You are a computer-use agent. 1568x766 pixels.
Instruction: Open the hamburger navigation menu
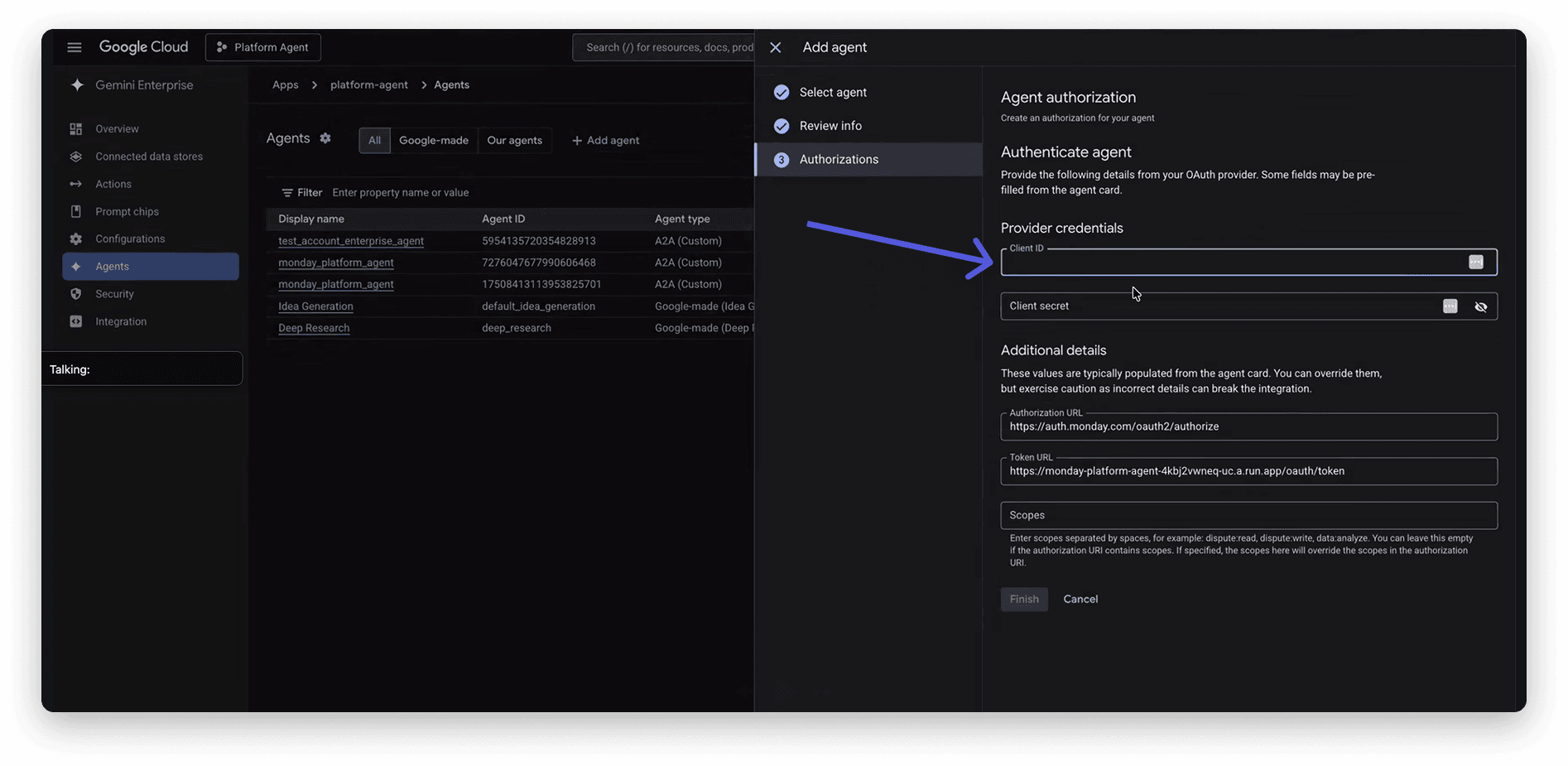75,47
